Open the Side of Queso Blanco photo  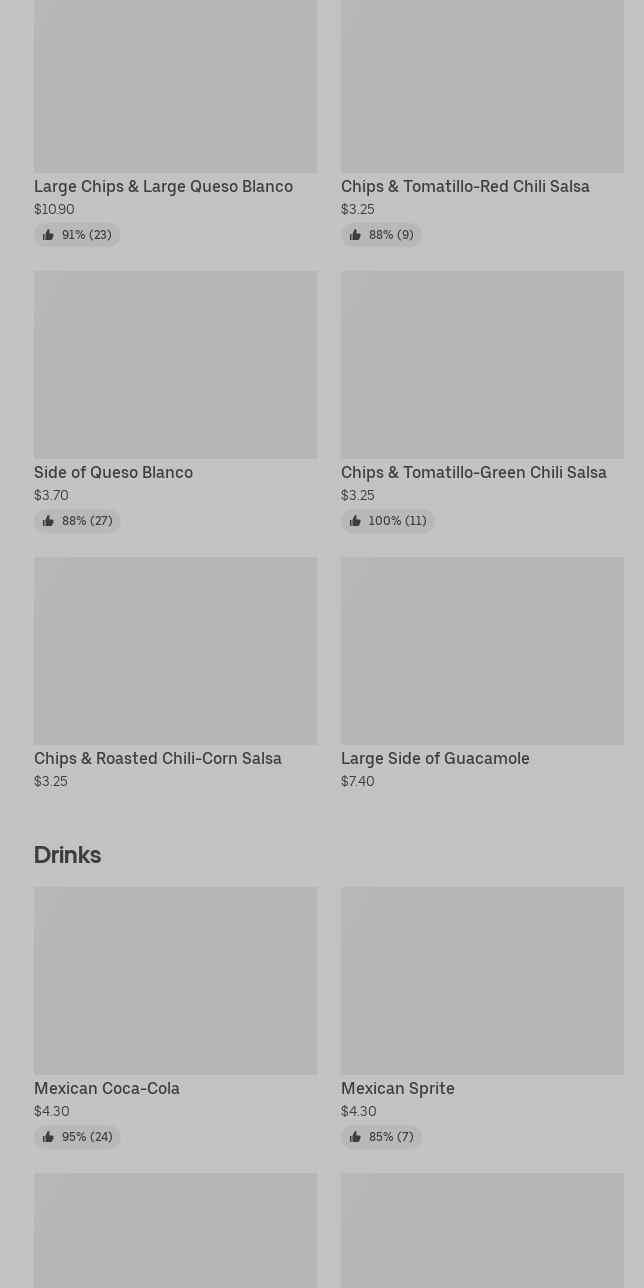175,365
